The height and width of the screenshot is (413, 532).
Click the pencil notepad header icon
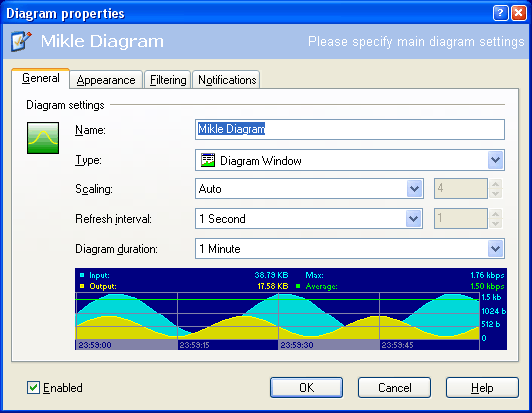tap(21, 41)
